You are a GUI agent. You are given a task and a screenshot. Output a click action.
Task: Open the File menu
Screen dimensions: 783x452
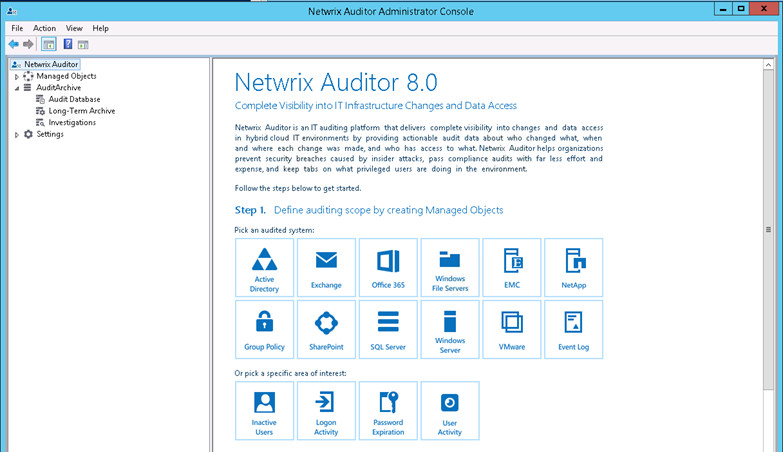click(x=17, y=28)
